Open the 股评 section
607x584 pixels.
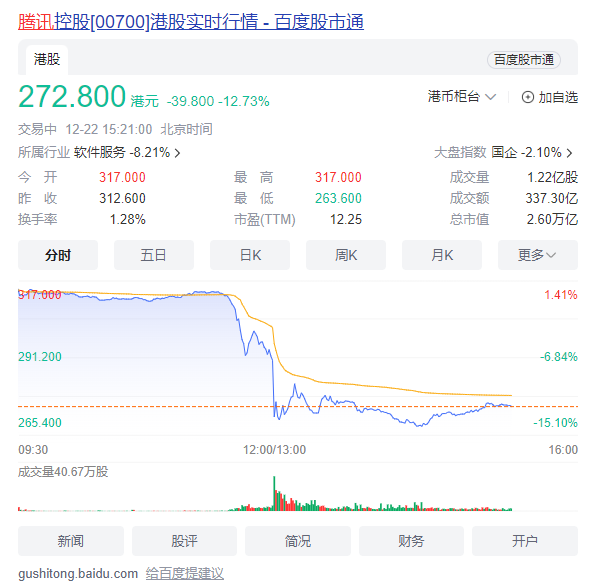click(x=184, y=541)
